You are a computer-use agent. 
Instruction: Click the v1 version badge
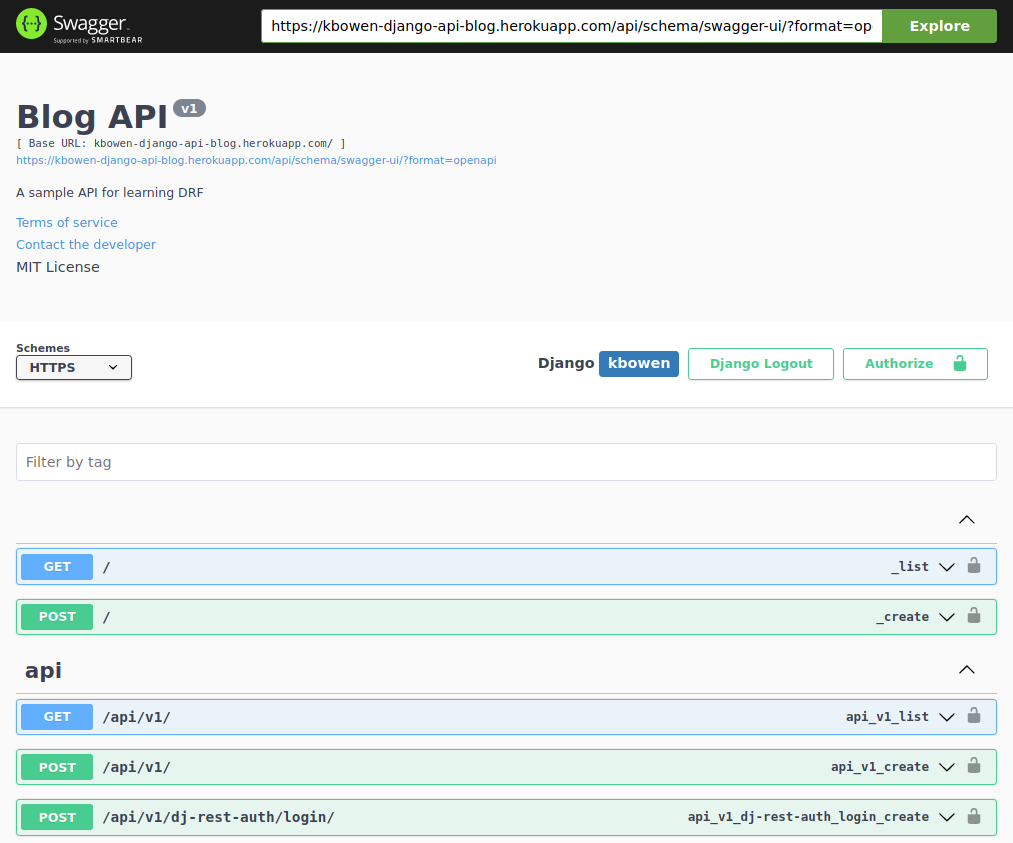pyautogui.click(x=189, y=109)
